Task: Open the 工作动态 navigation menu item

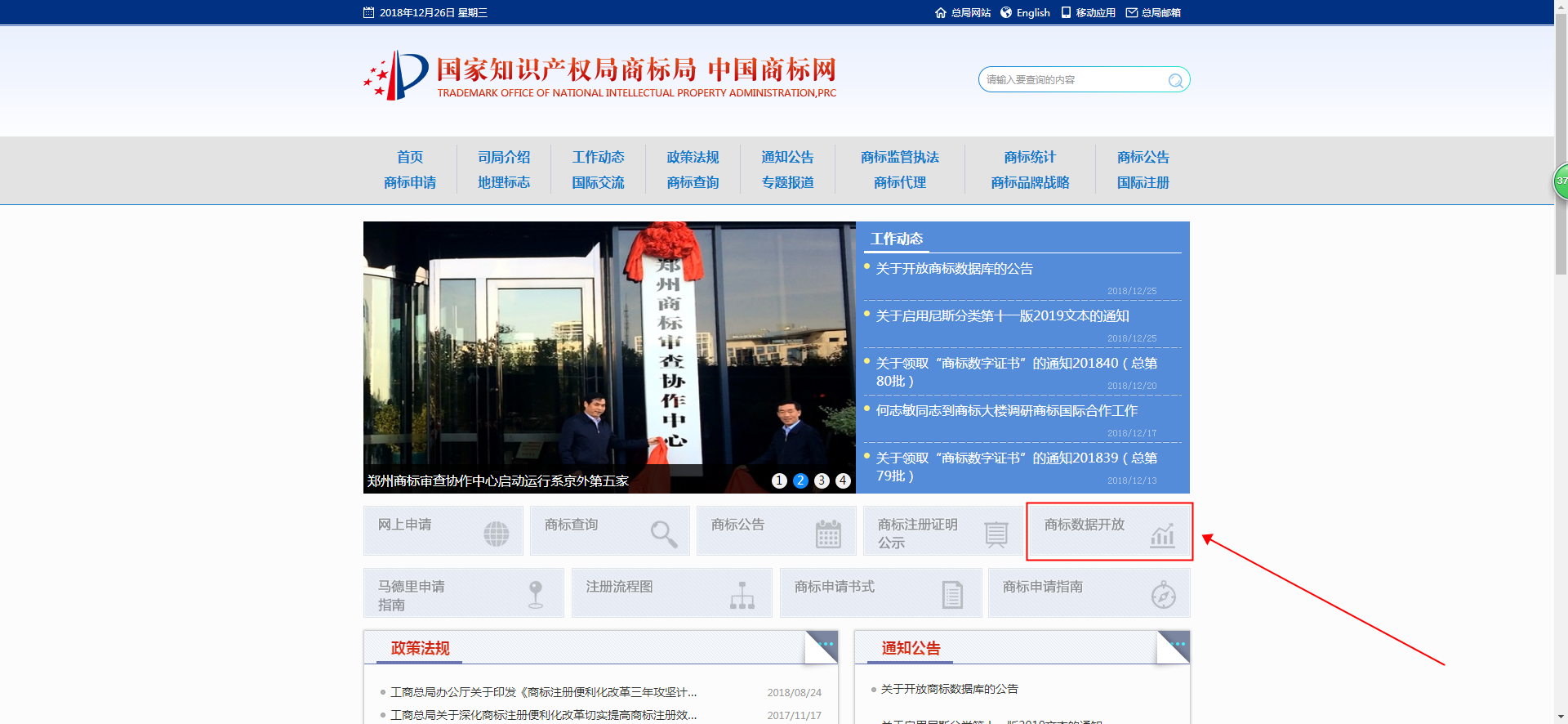Action: point(598,157)
